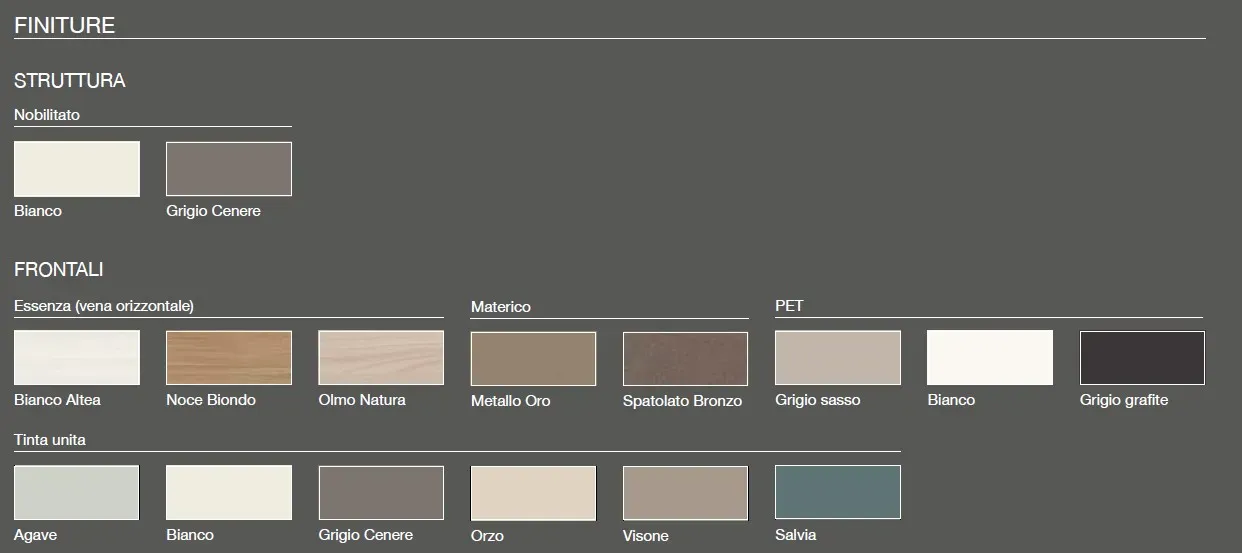Click the Essenza (vena orizzontale) category label

[104, 306]
